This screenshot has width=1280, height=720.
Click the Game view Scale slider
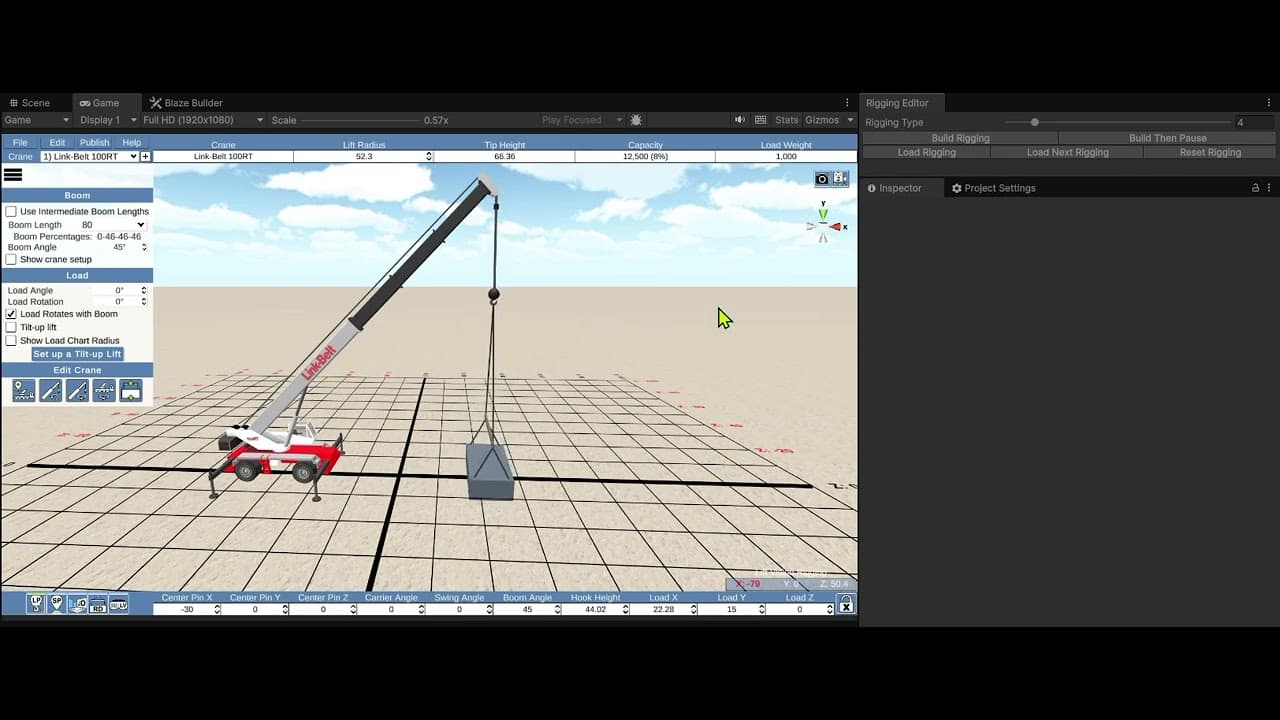point(360,120)
